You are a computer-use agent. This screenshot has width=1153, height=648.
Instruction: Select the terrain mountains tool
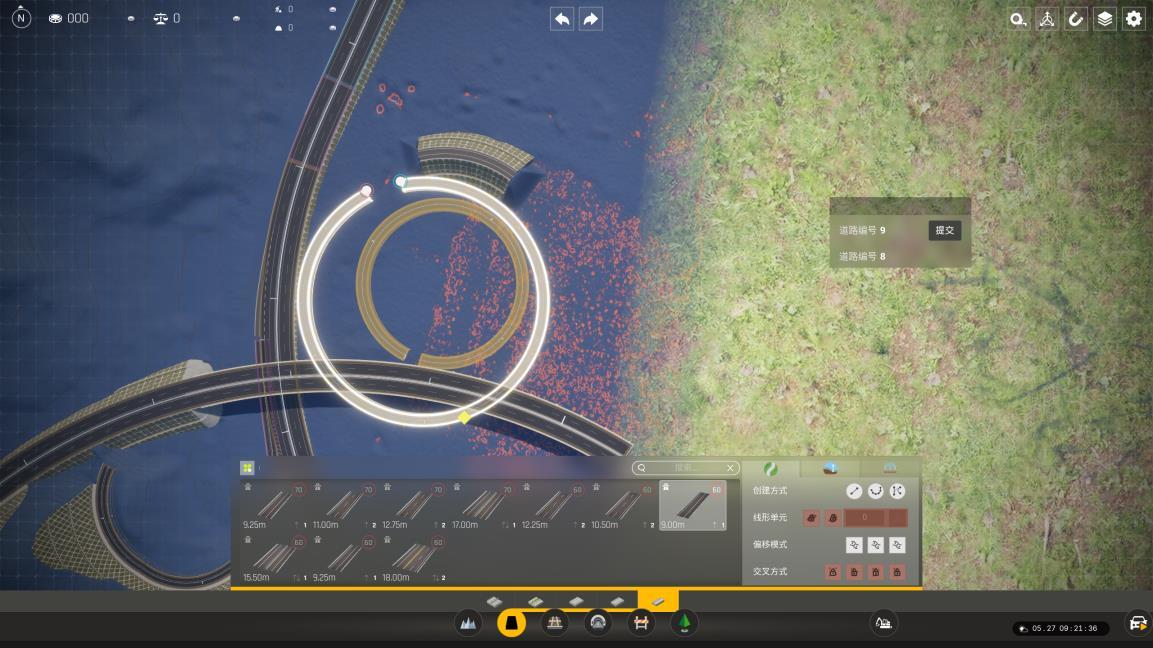468,624
